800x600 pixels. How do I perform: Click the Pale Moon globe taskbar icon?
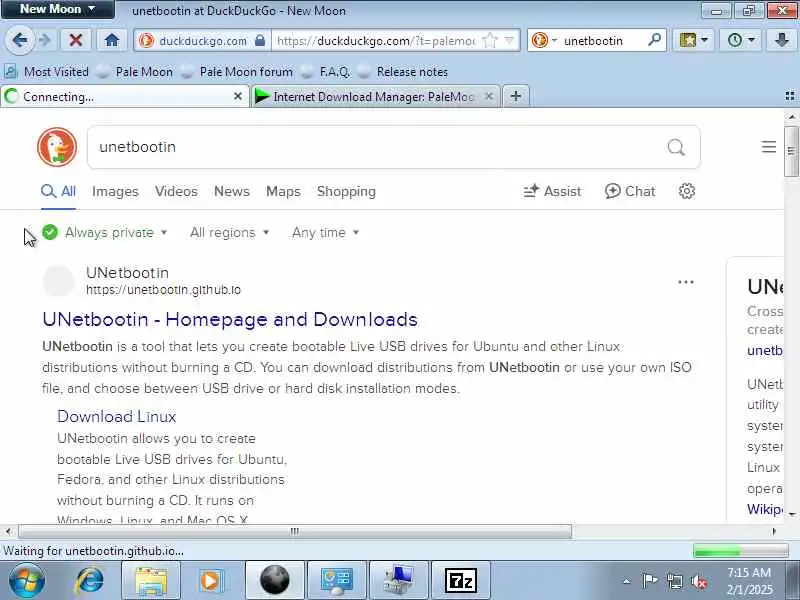[274, 581]
